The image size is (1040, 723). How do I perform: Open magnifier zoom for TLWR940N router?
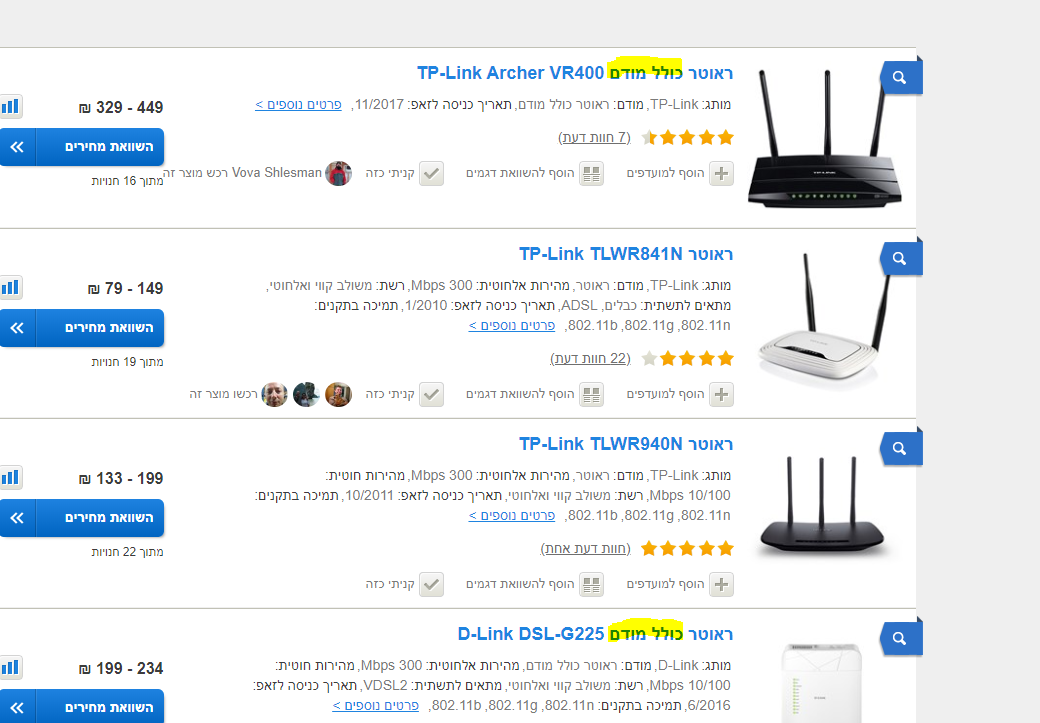(x=900, y=448)
